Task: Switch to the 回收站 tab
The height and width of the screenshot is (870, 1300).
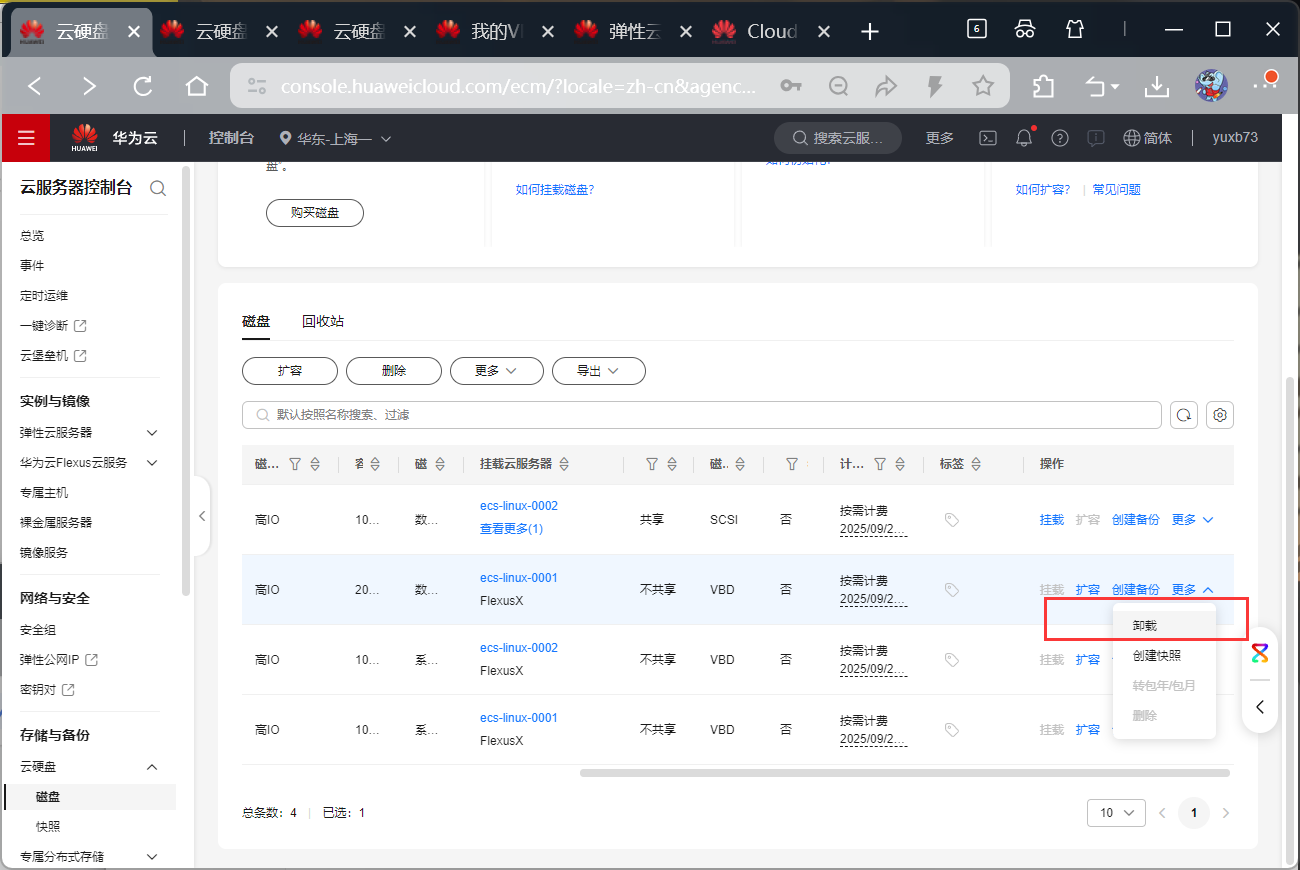Action: [x=323, y=322]
